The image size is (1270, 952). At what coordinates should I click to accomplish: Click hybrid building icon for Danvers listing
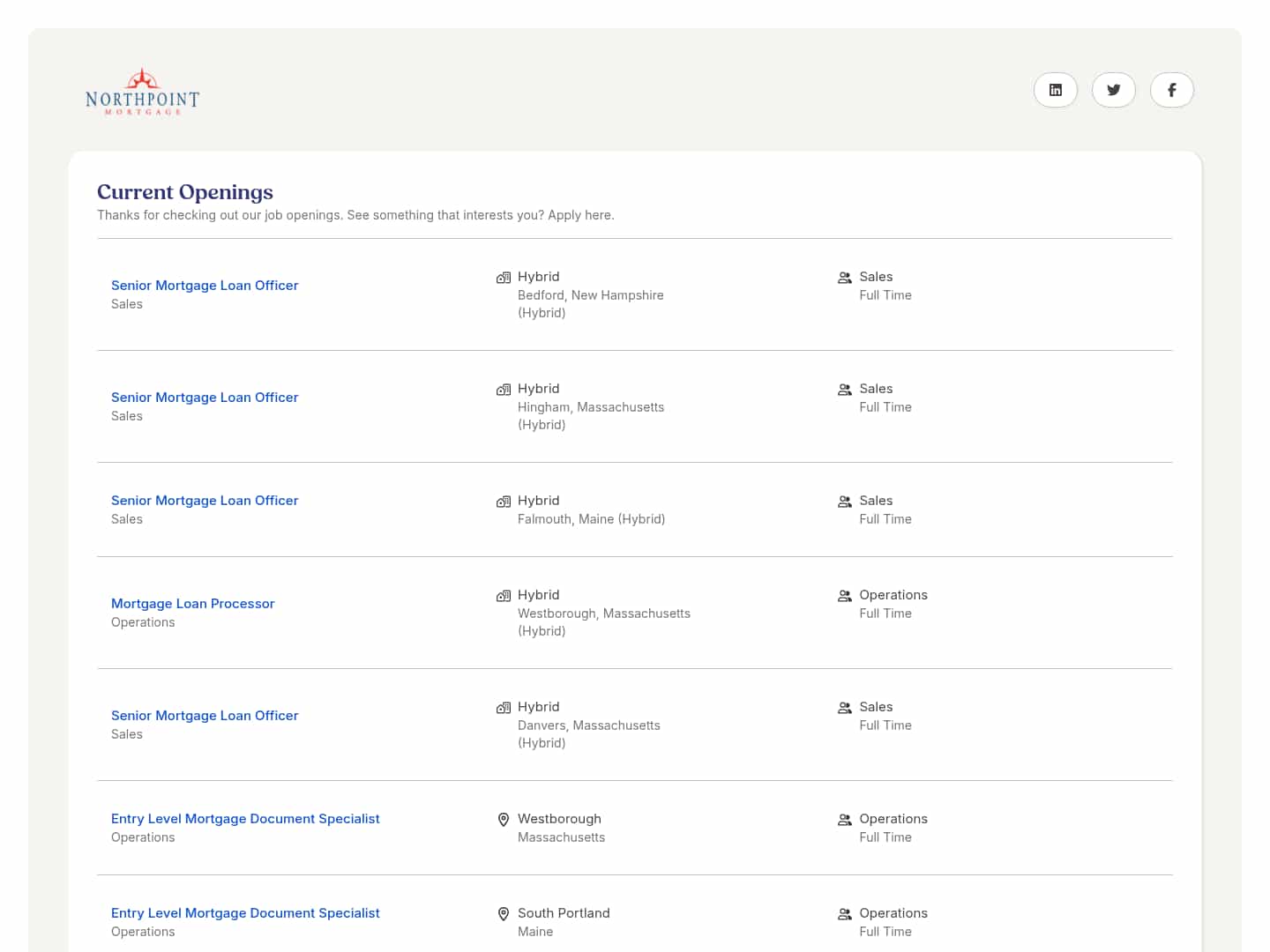tap(504, 708)
